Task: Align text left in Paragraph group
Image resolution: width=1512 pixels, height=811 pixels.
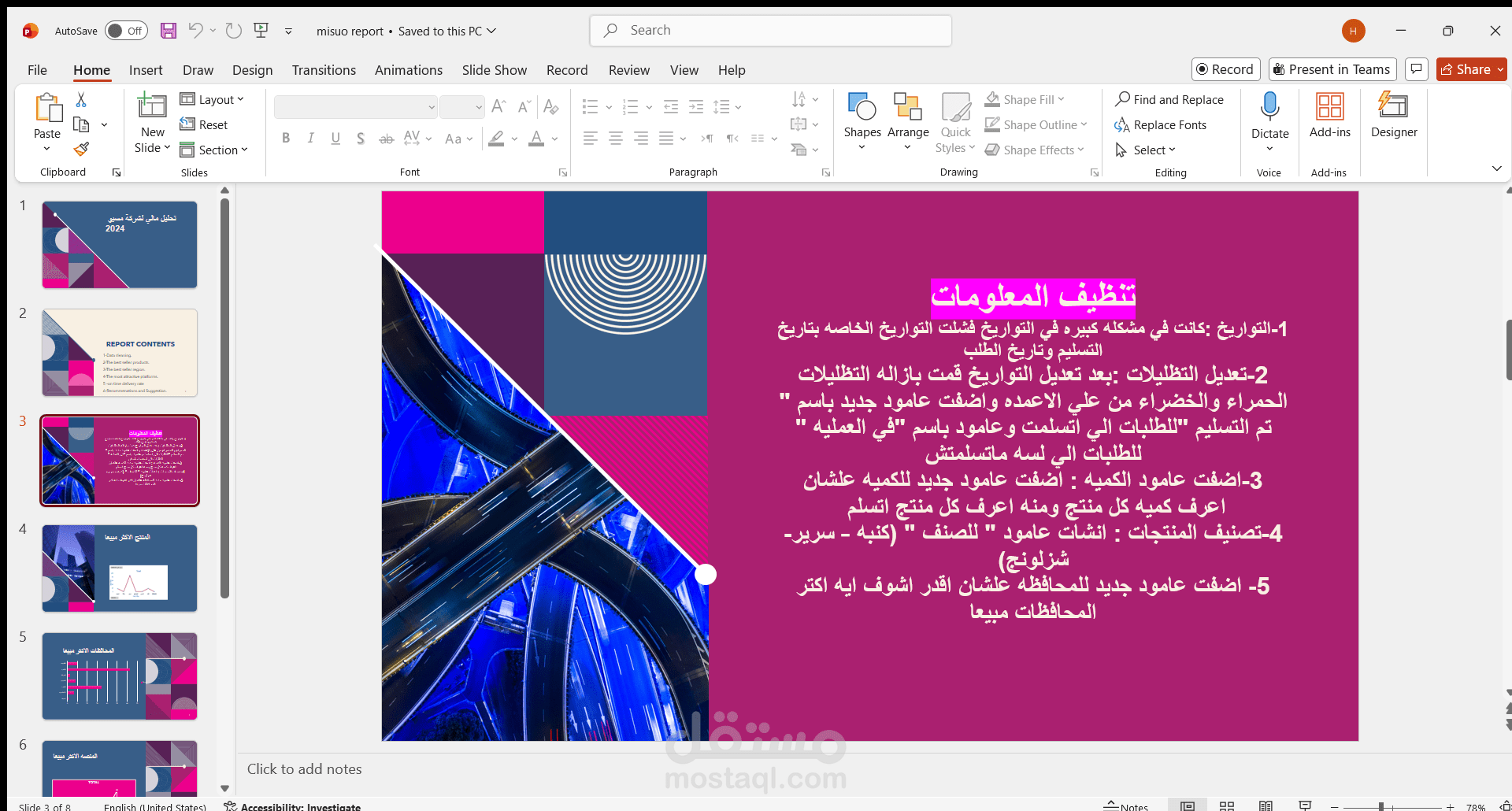Action: (590, 139)
